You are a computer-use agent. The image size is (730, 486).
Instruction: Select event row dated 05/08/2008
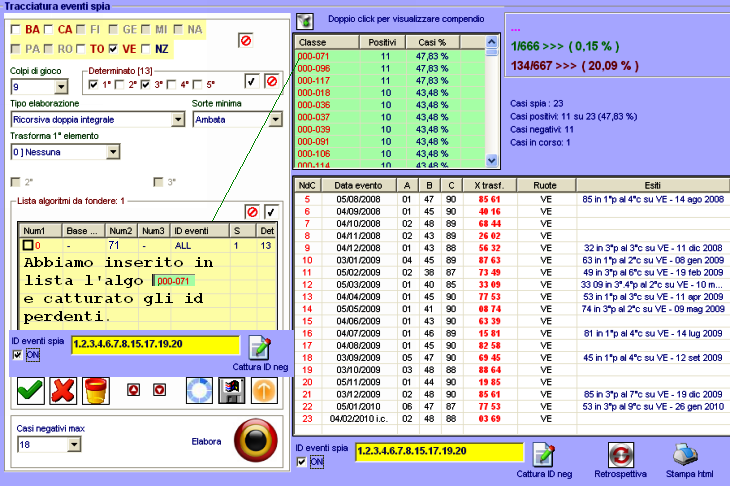(x=512, y=199)
